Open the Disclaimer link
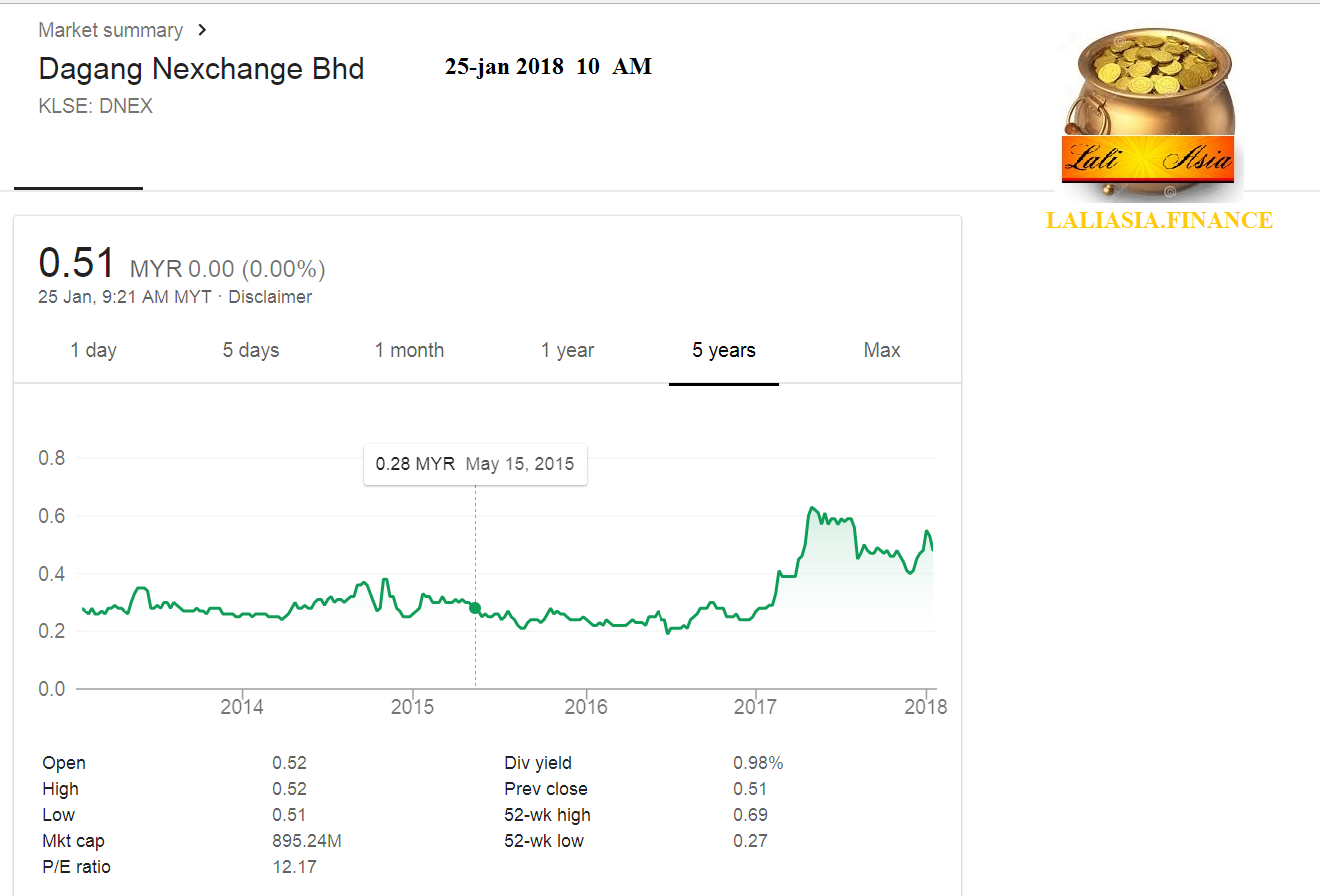Viewport: 1320px width, 896px height. pos(270,297)
